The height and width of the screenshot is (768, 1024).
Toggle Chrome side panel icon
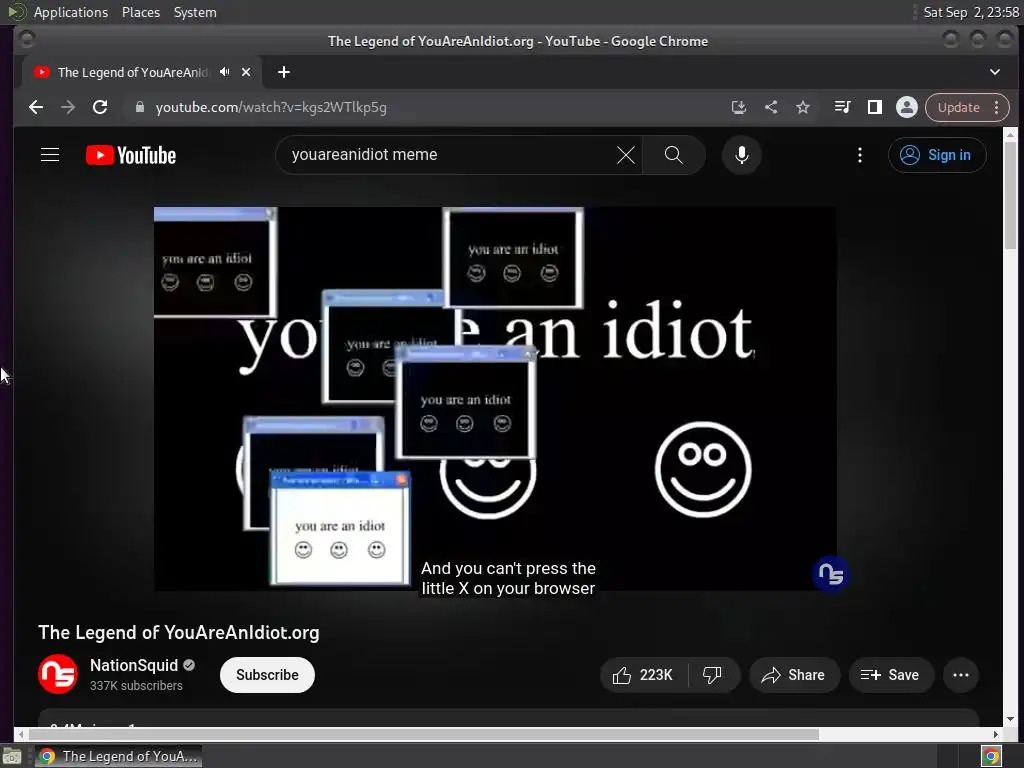point(874,107)
